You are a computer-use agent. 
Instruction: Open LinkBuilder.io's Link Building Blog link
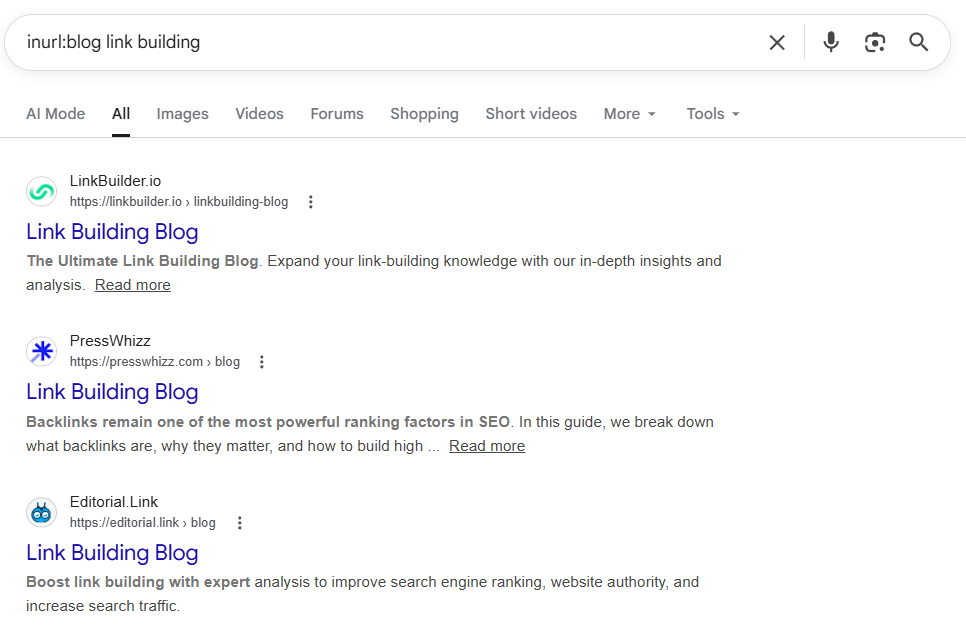tap(111, 231)
